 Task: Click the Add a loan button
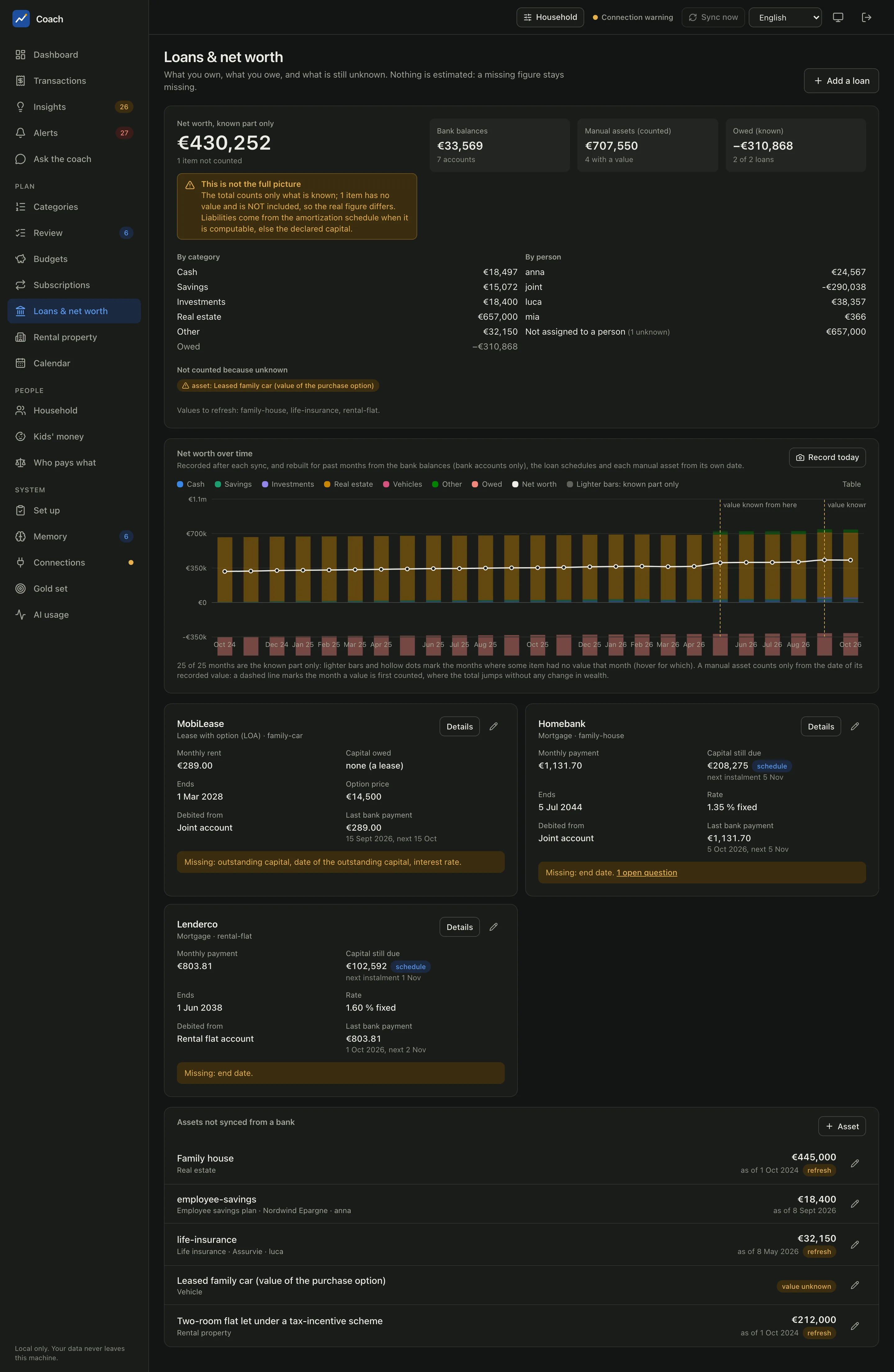[x=841, y=81]
